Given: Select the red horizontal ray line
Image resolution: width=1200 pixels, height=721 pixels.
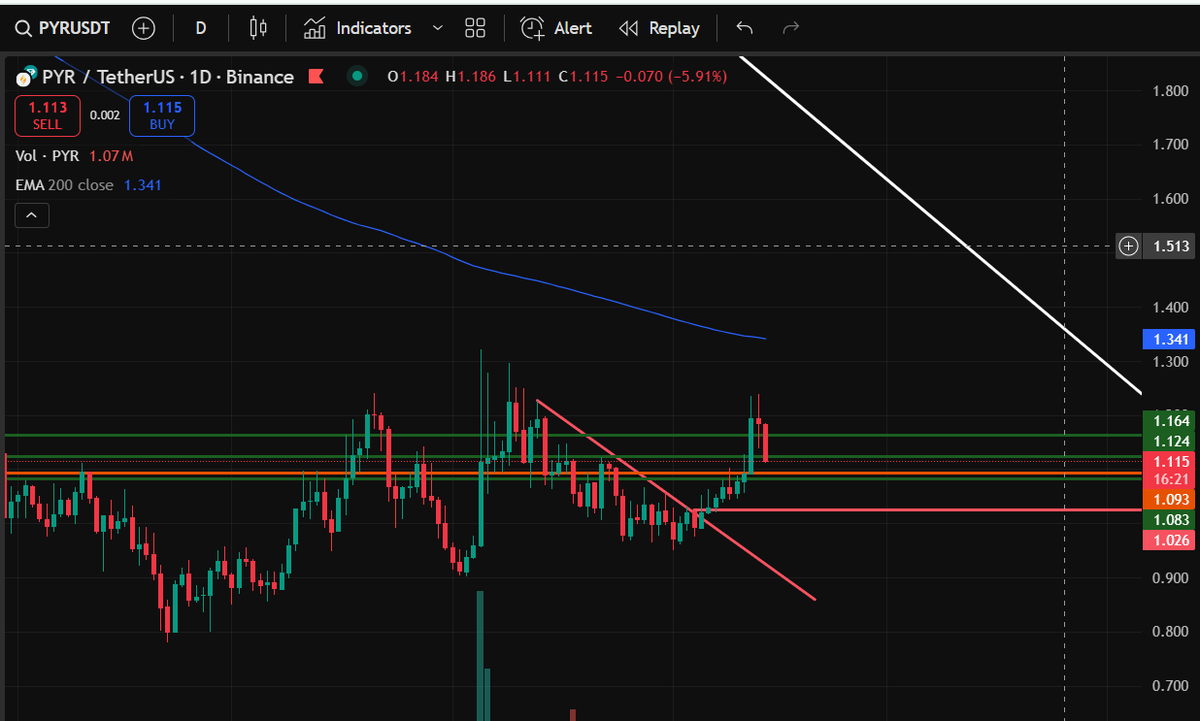Looking at the screenshot, I should tap(918, 510).
